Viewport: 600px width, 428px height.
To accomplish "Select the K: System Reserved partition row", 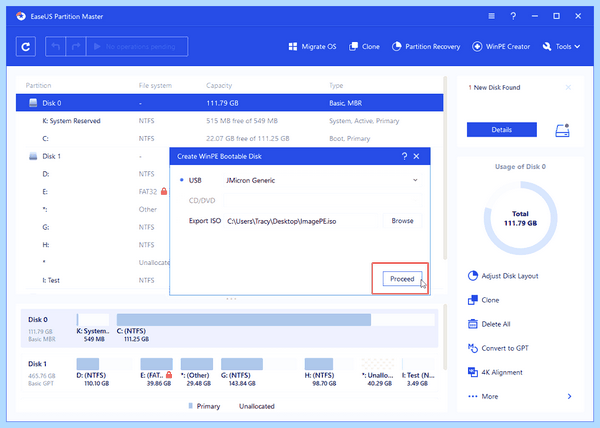I will tap(230, 121).
